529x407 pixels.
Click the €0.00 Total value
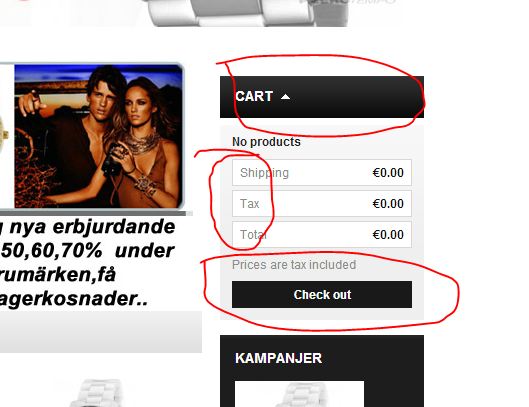point(388,235)
